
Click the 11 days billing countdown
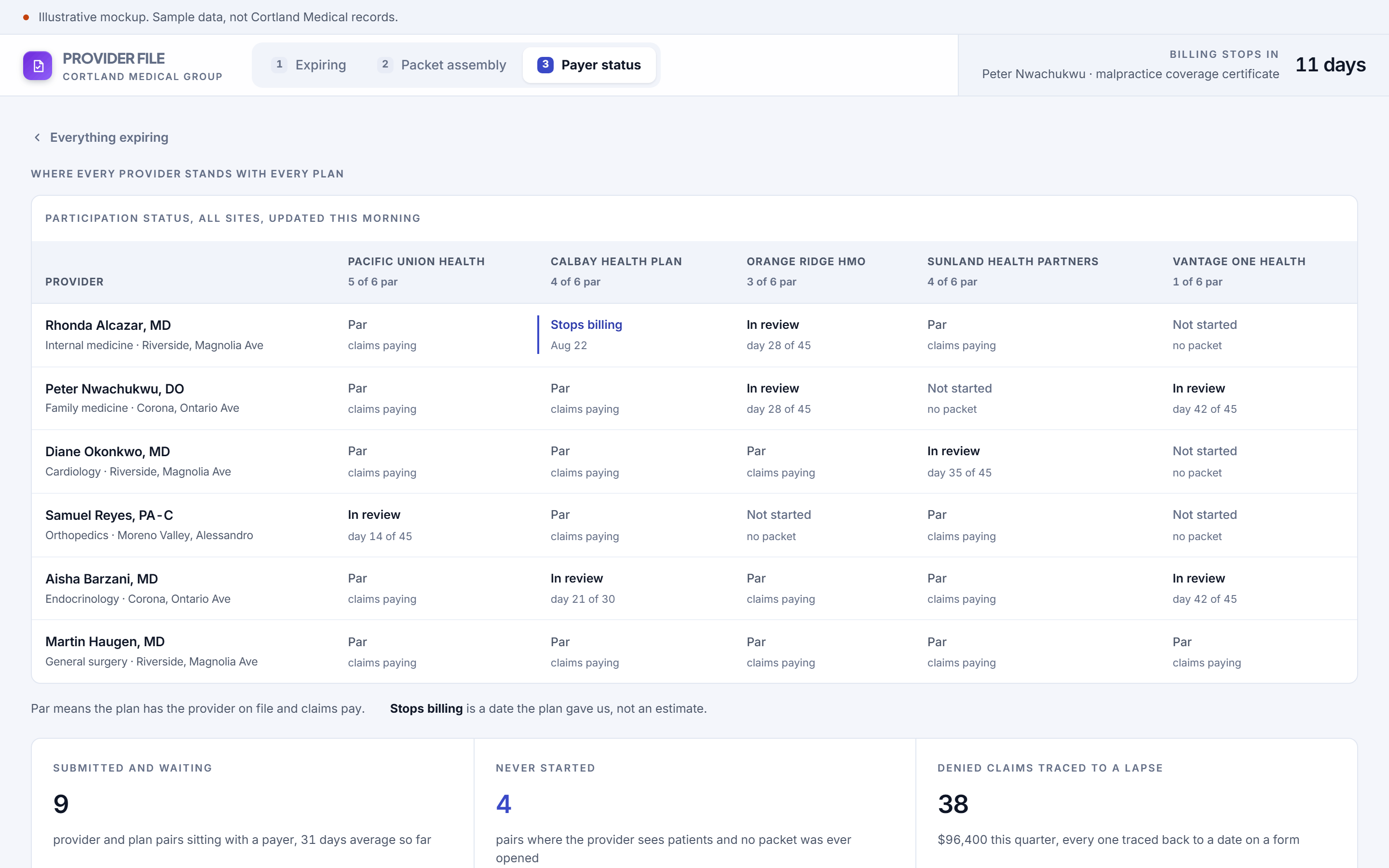coord(1331,64)
